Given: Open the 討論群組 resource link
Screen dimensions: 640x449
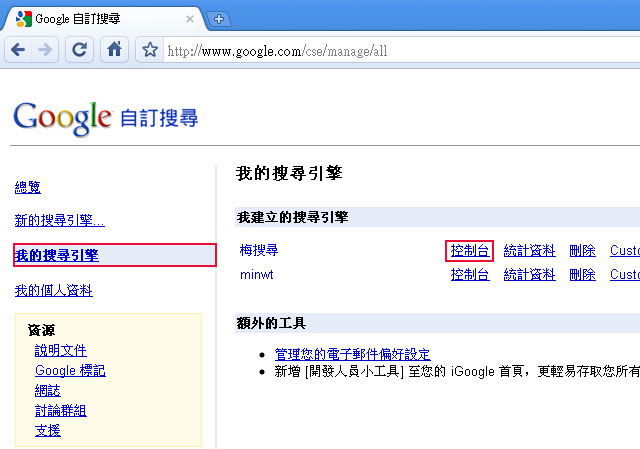Looking at the screenshot, I should tap(60, 410).
